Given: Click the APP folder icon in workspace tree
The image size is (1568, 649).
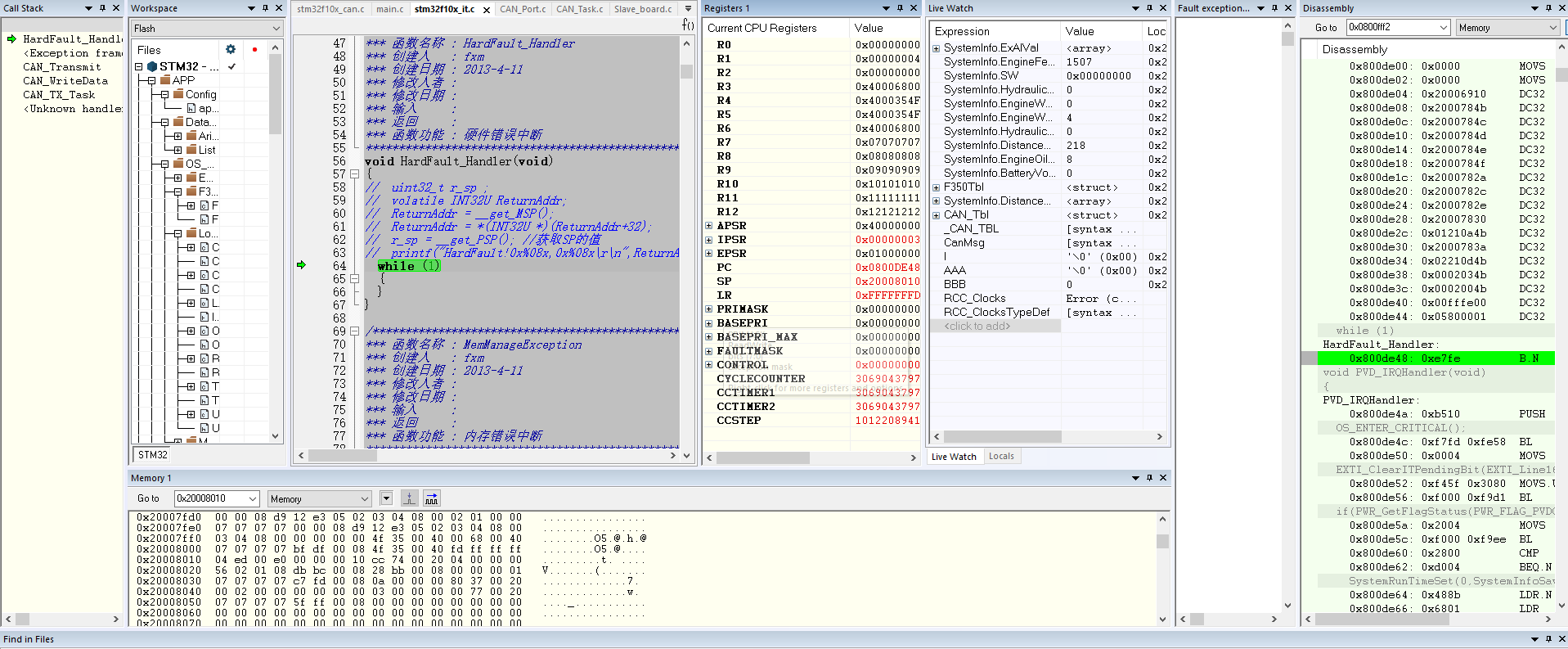Looking at the screenshot, I should point(165,80).
